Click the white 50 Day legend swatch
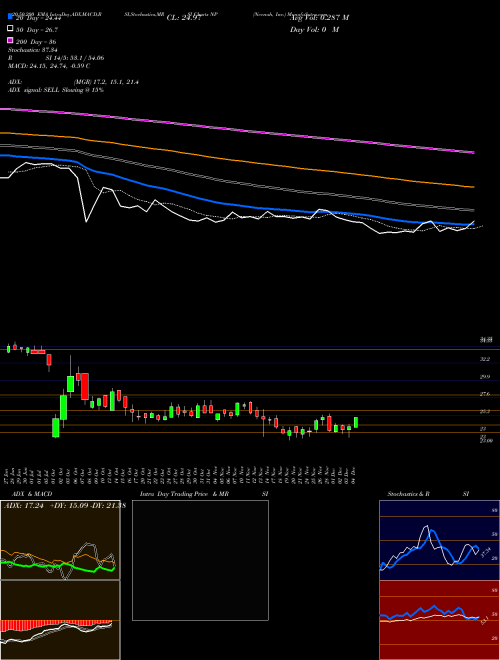This screenshot has height=660, width=500. click(x=10, y=29)
